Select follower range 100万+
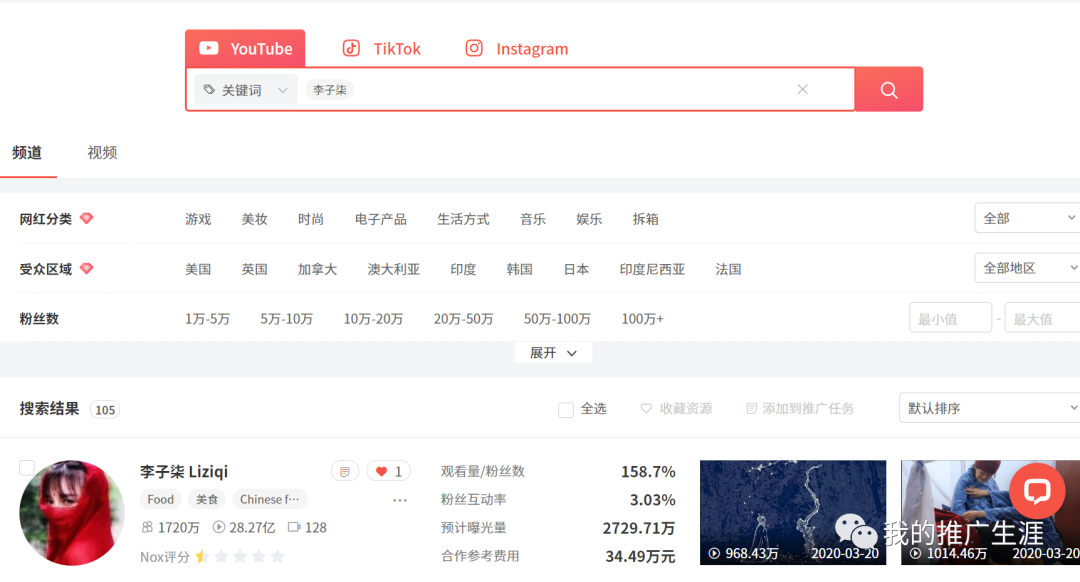 click(x=643, y=319)
